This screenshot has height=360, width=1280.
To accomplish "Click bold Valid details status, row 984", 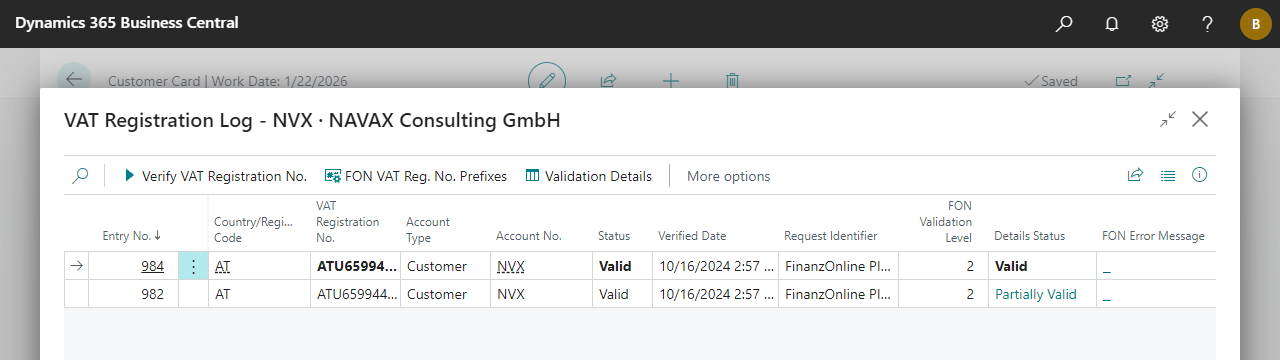I will click(1011, 266).
